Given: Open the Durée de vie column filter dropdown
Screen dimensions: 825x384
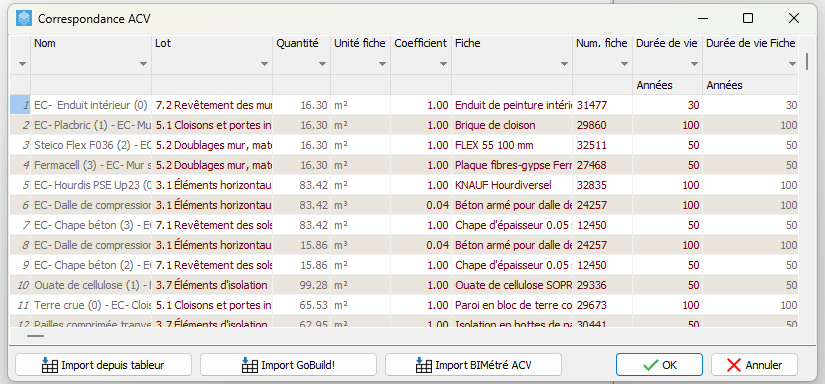Looking at the screenshot, I should pos(695,64).
